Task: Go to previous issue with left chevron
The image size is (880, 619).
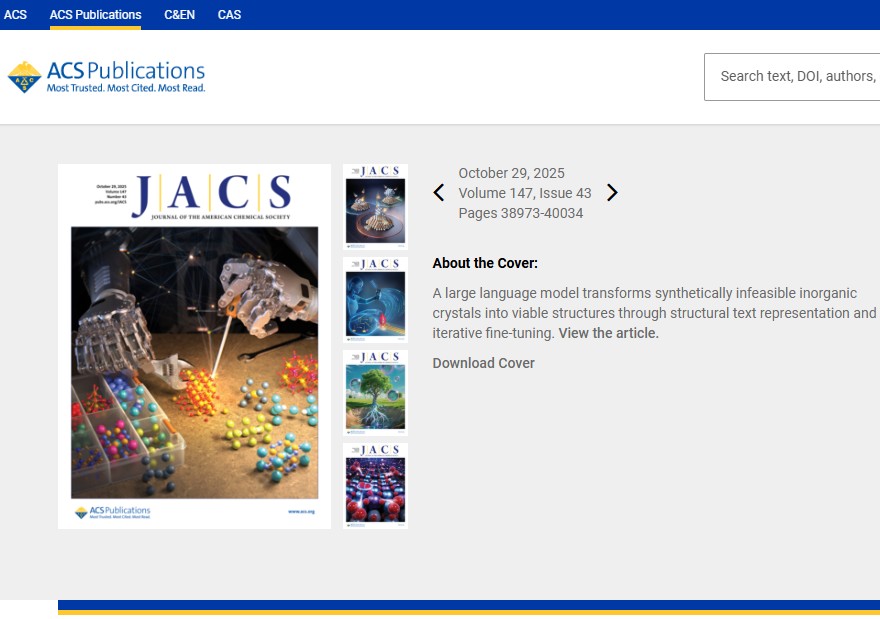Action: point(439,192)
